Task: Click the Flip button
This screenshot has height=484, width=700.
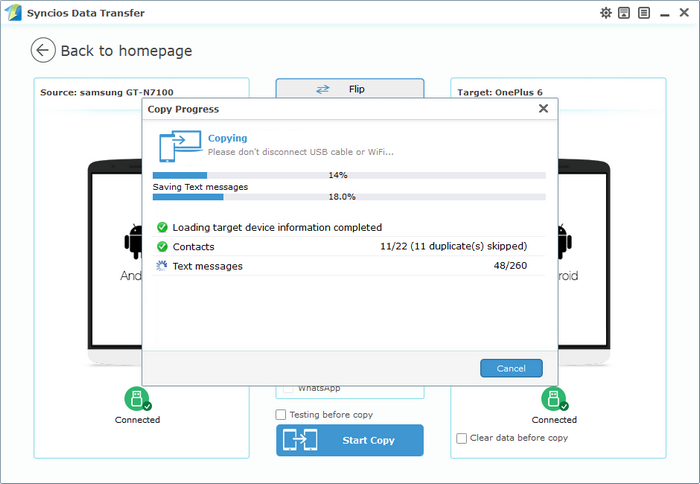Action: click(350, 88)
